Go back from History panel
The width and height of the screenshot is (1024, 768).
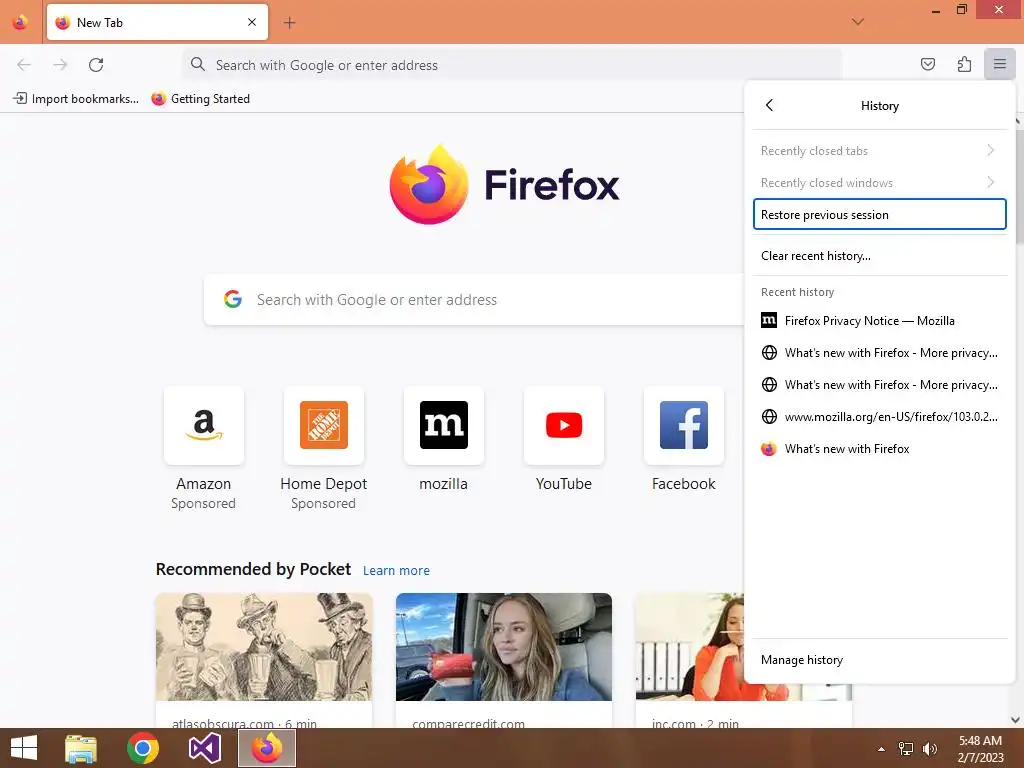[769, 105]
